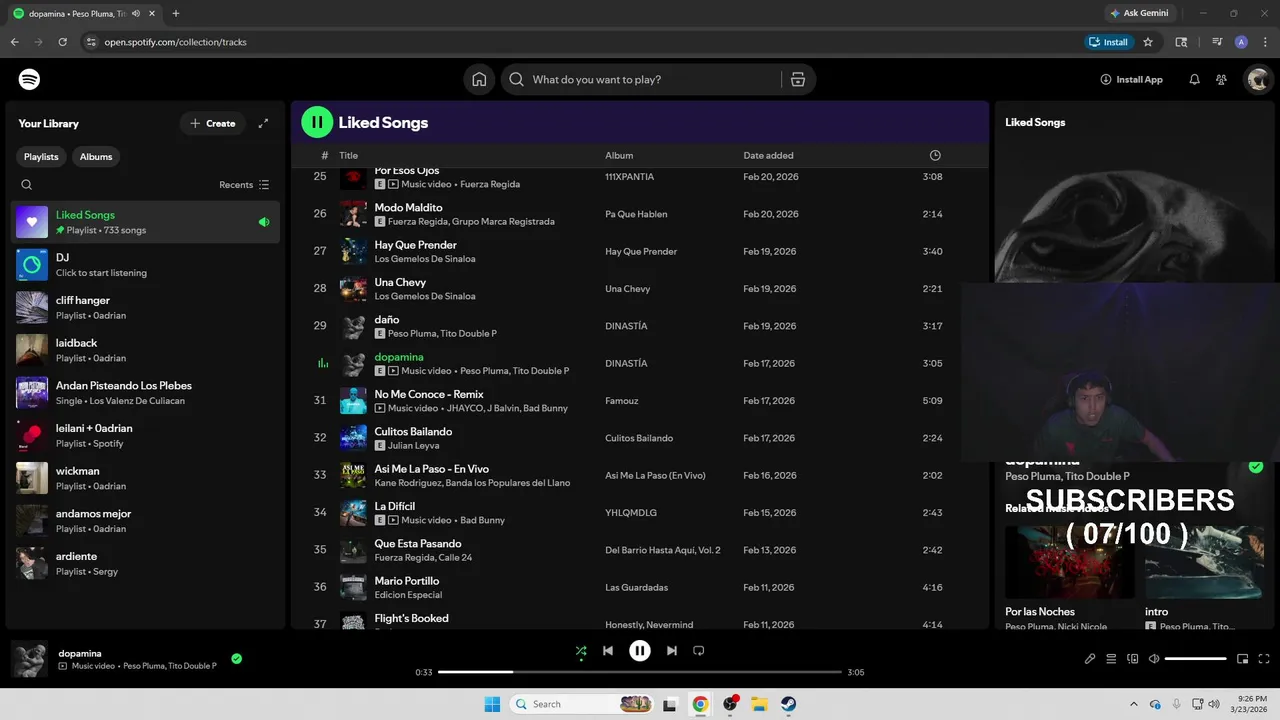Open Steam from the taskbar
Image resolution: width=1280 pixels, height=720 pixels.
[x=788, y=704]
